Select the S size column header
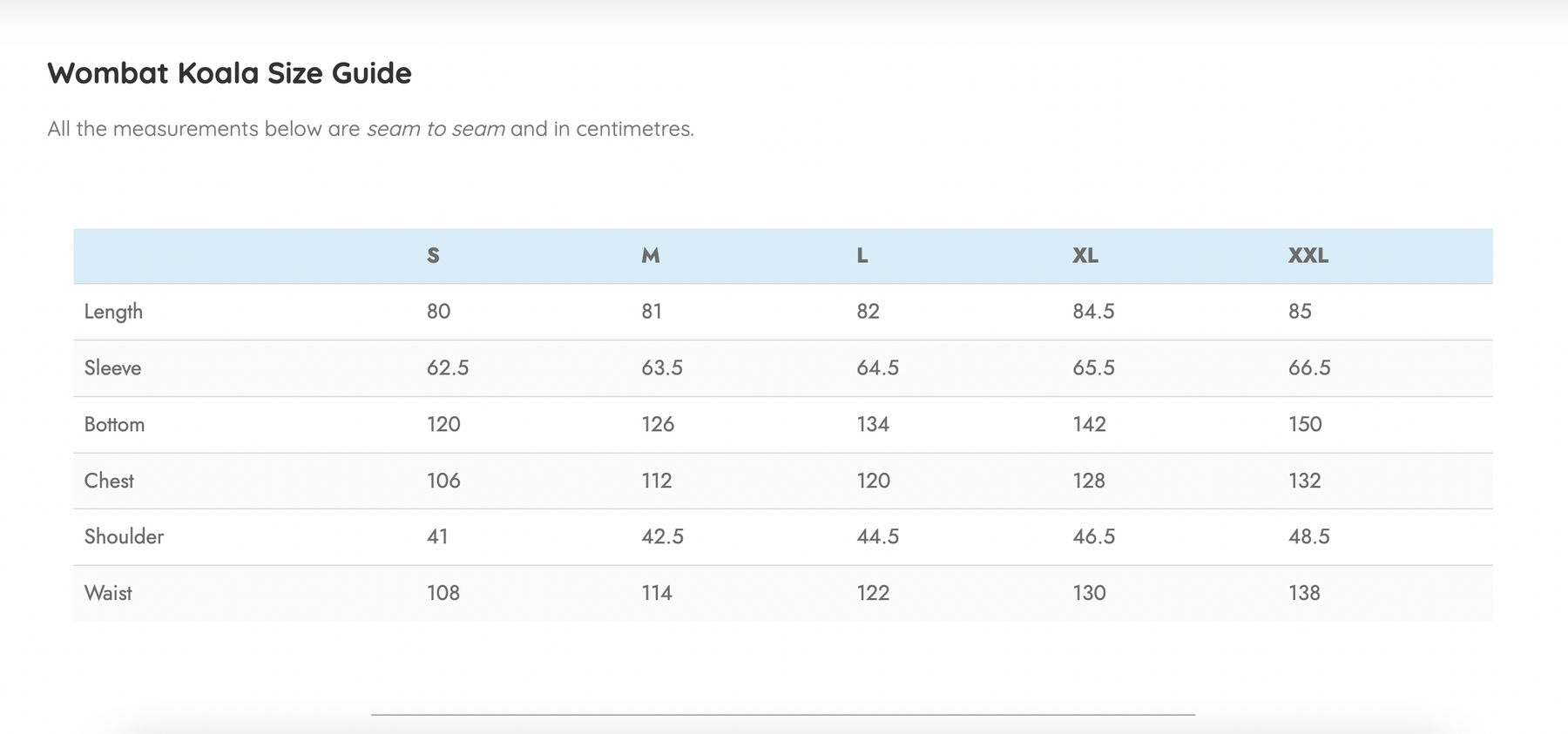Screen dimensions: 1568x734 click(x=433, y=255)
